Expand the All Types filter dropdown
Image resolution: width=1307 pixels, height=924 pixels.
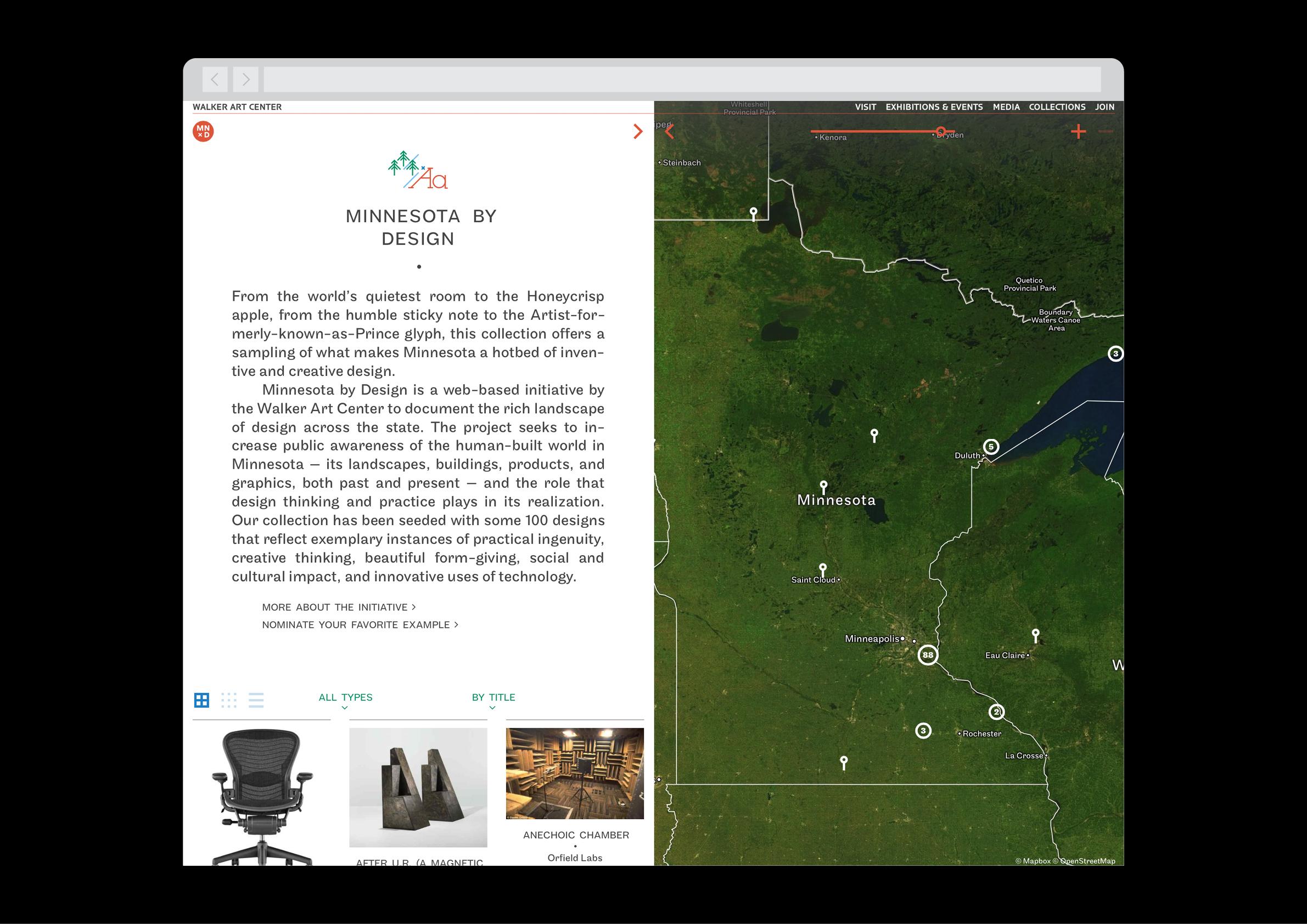pyautogui.click(x=345, y=698)
